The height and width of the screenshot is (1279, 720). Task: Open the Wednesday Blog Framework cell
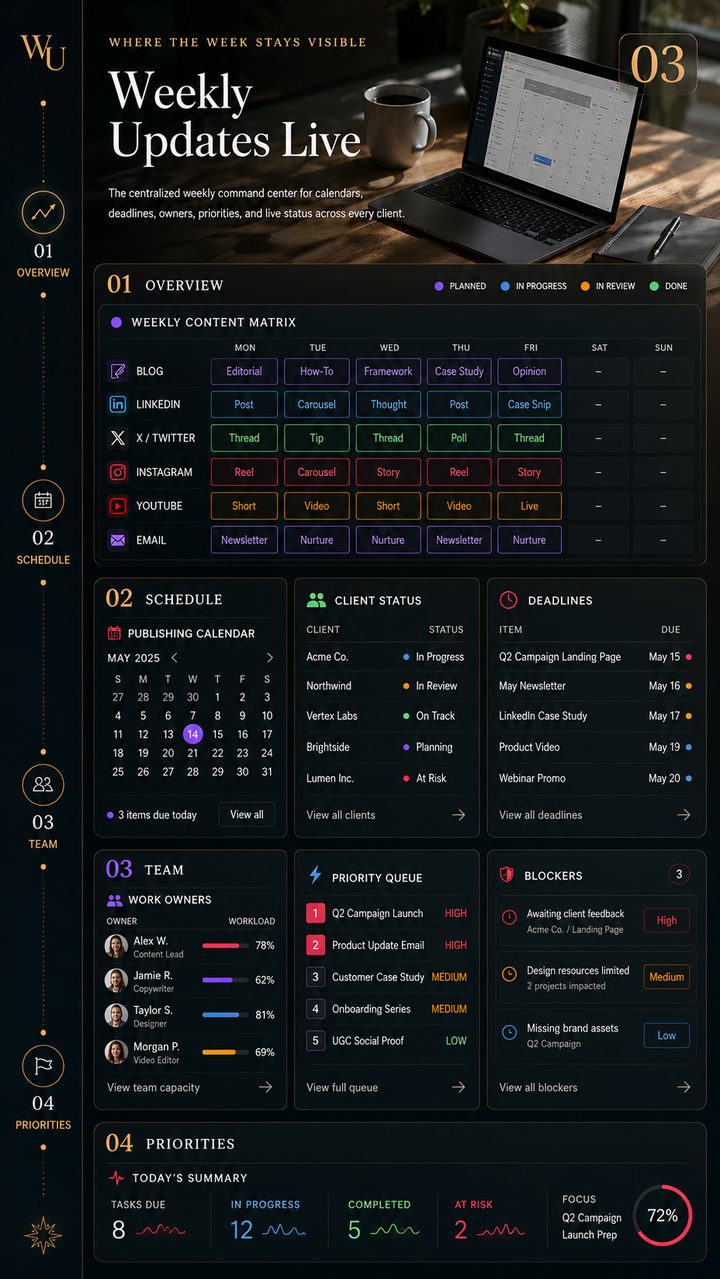tap(388, 371)
